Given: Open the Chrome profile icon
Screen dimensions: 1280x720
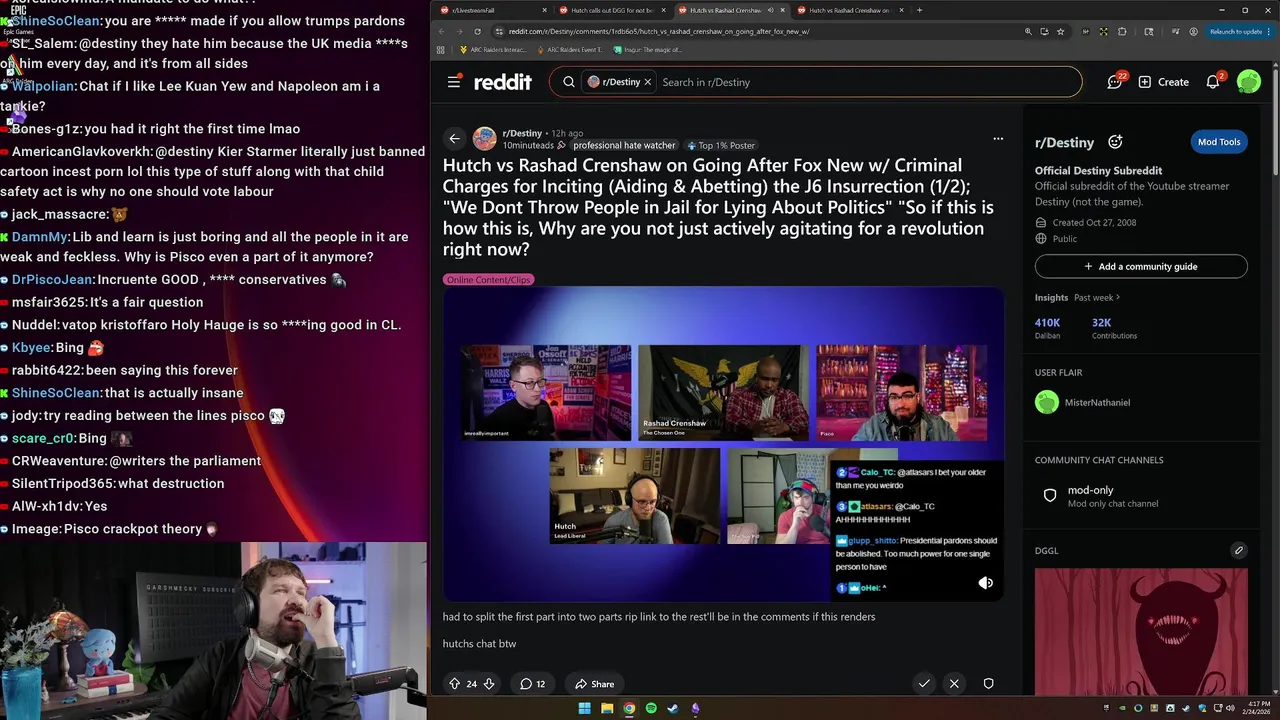Looking at the screenshot, I should tap(1194, 31).
